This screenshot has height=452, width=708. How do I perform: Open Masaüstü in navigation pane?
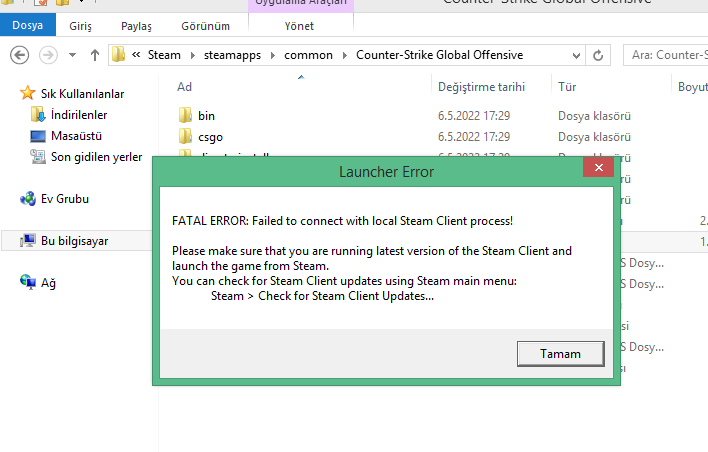[76, 136]
